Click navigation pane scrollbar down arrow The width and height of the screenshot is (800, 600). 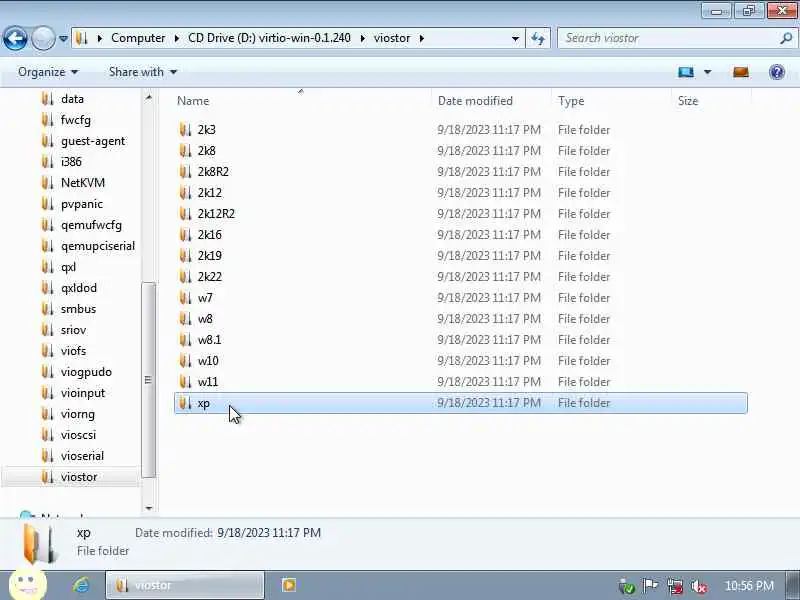coord(148,508)
